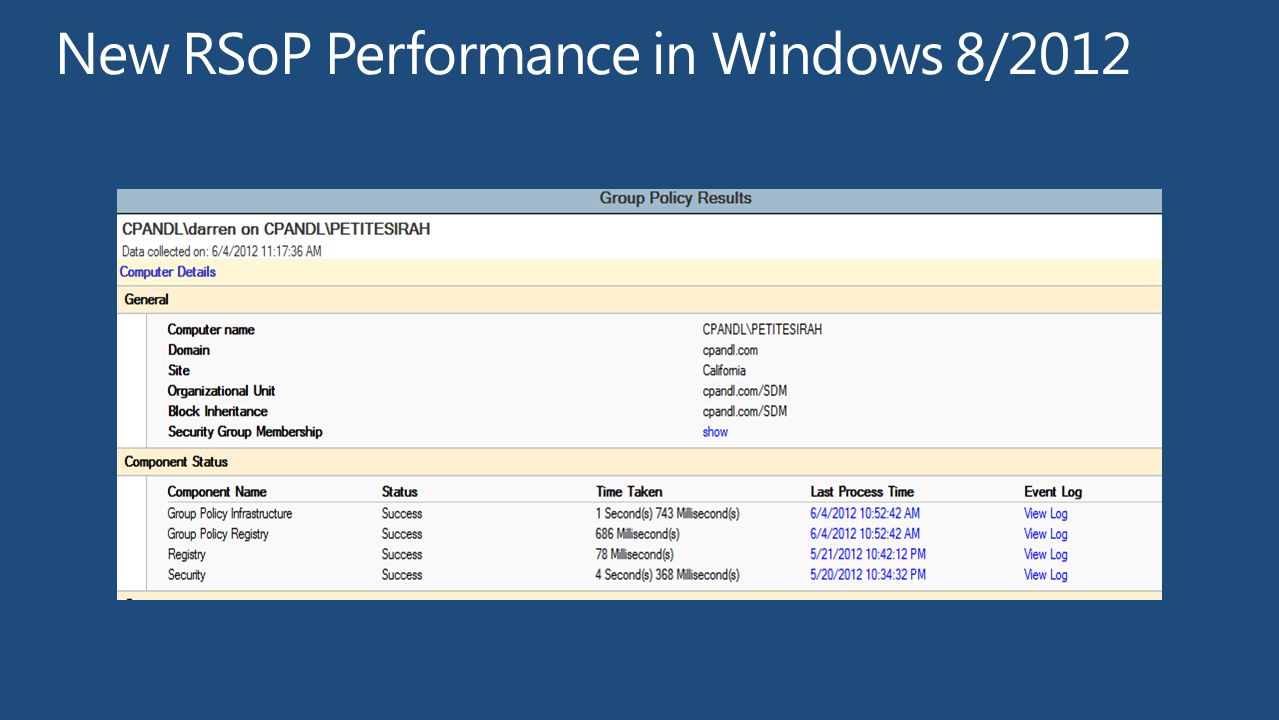Screen dimensions: 1279x720
Task: Select the Block Inheritance value cpandl.com/SDM
Action: point(745,411)
